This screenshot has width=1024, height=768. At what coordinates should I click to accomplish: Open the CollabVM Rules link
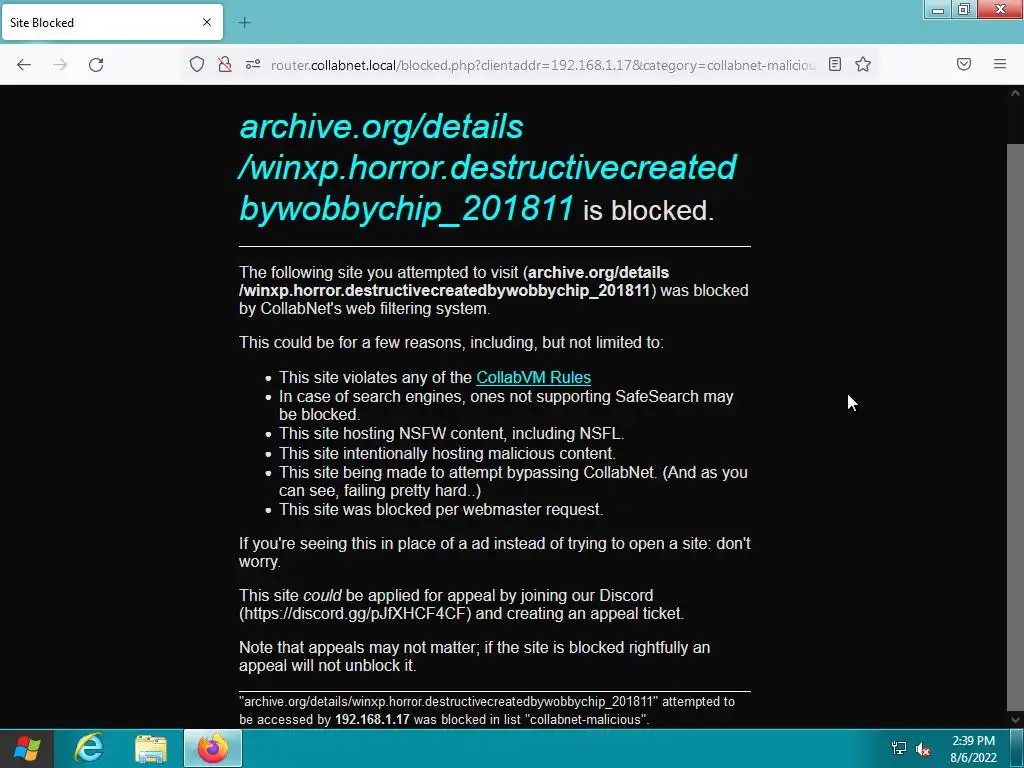click(534, 377)
